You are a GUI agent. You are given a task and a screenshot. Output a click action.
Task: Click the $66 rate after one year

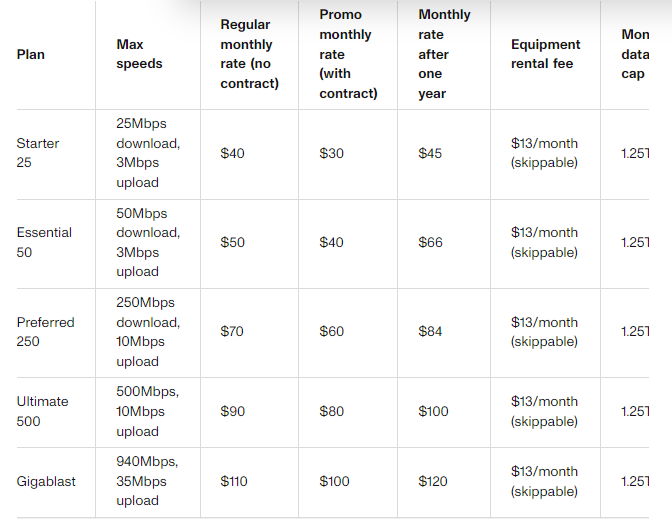(430, 242)
